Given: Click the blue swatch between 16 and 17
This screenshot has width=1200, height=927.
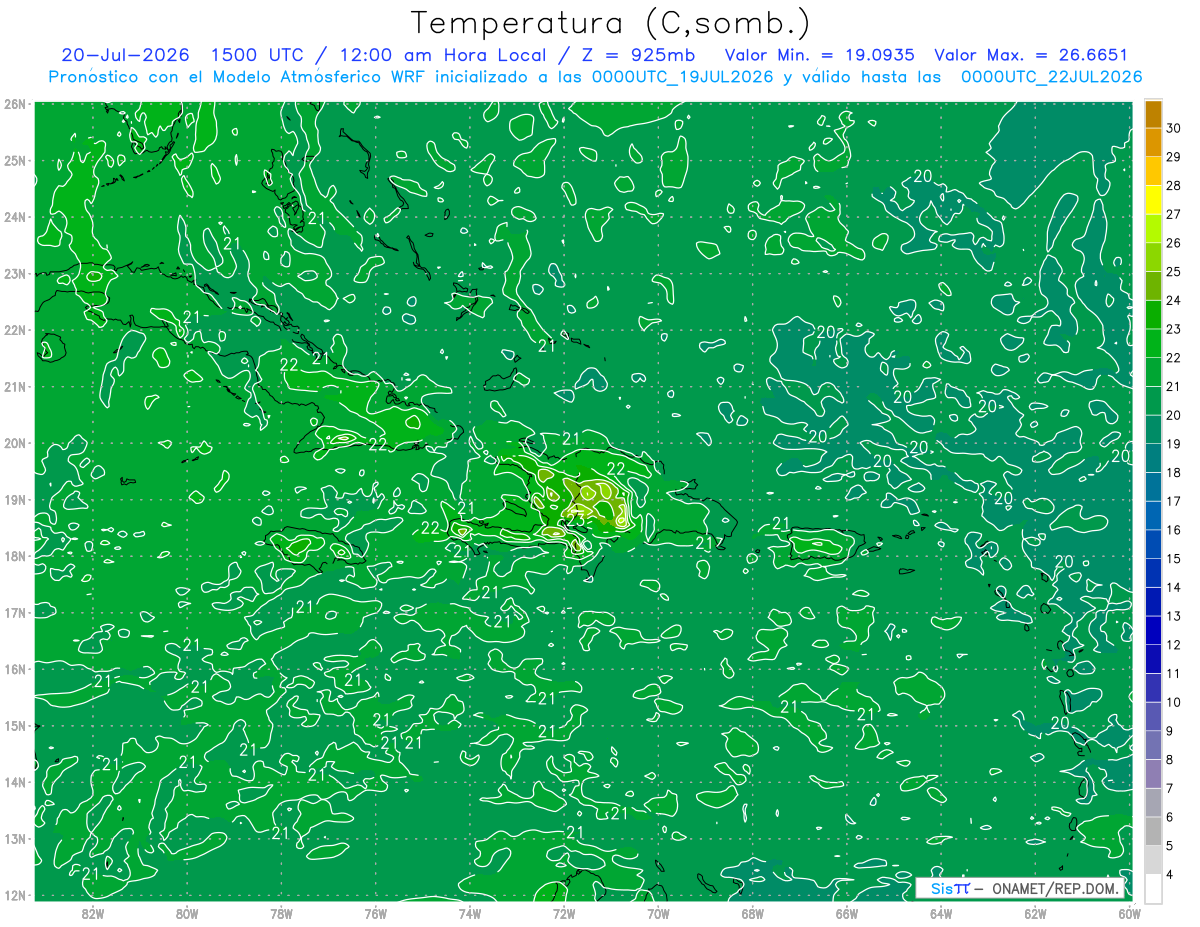Looking at the screenshot, I should pyautogui.click(x=1153, y=515).
